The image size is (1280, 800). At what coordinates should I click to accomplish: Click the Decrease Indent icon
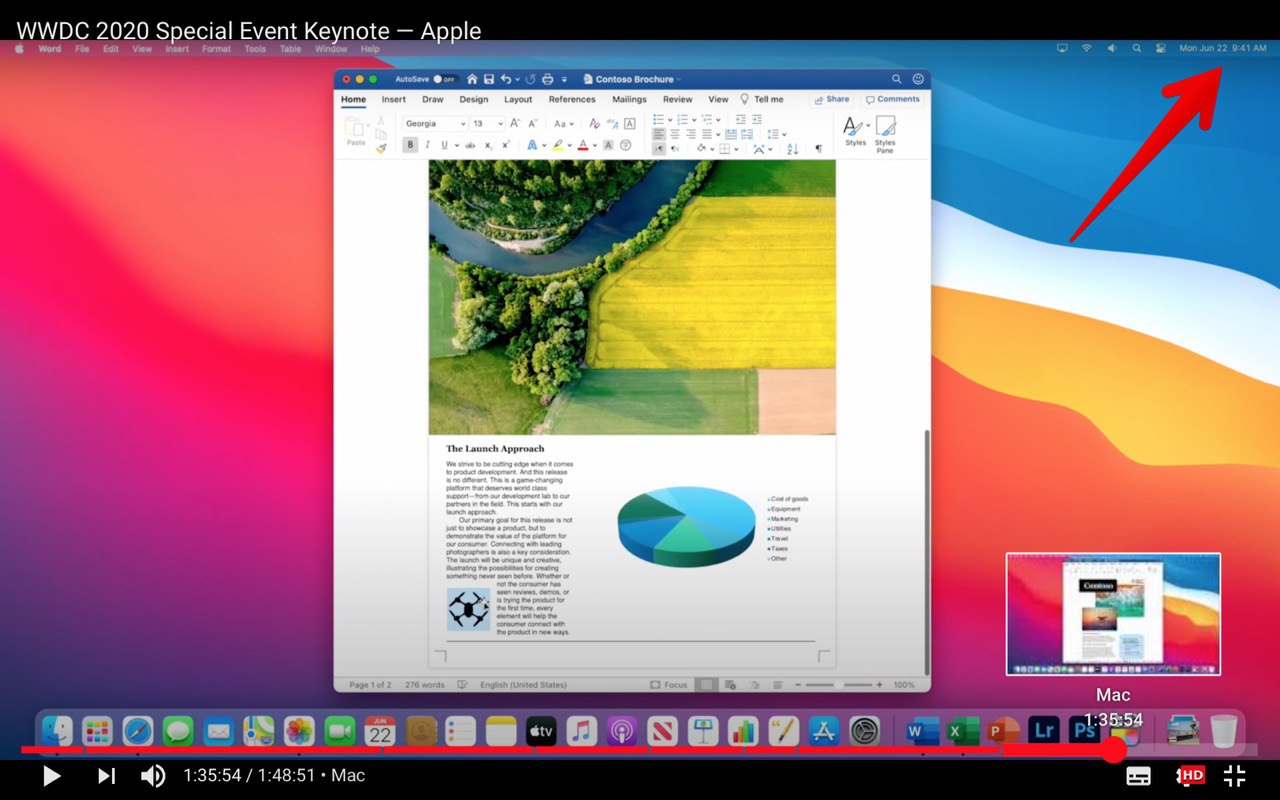click(x=741, y=119)
